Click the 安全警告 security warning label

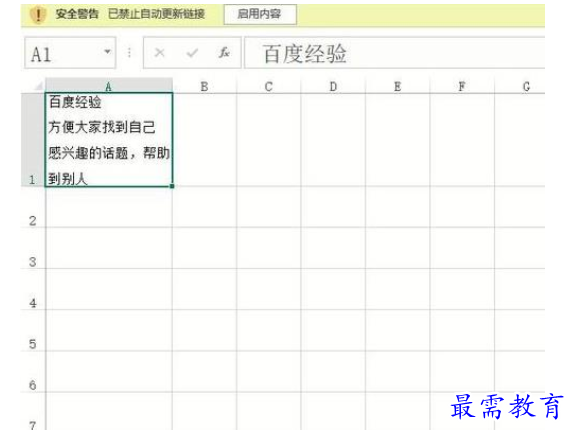click(77, 15)
